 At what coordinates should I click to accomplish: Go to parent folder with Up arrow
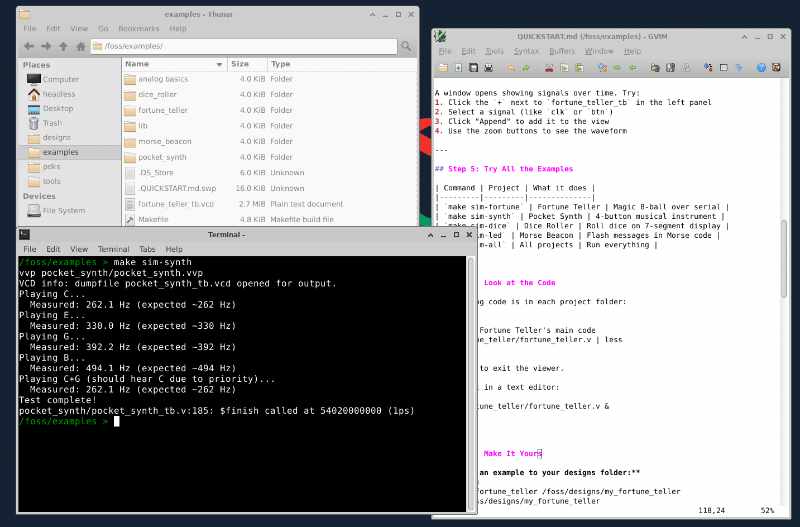(64, 46)
